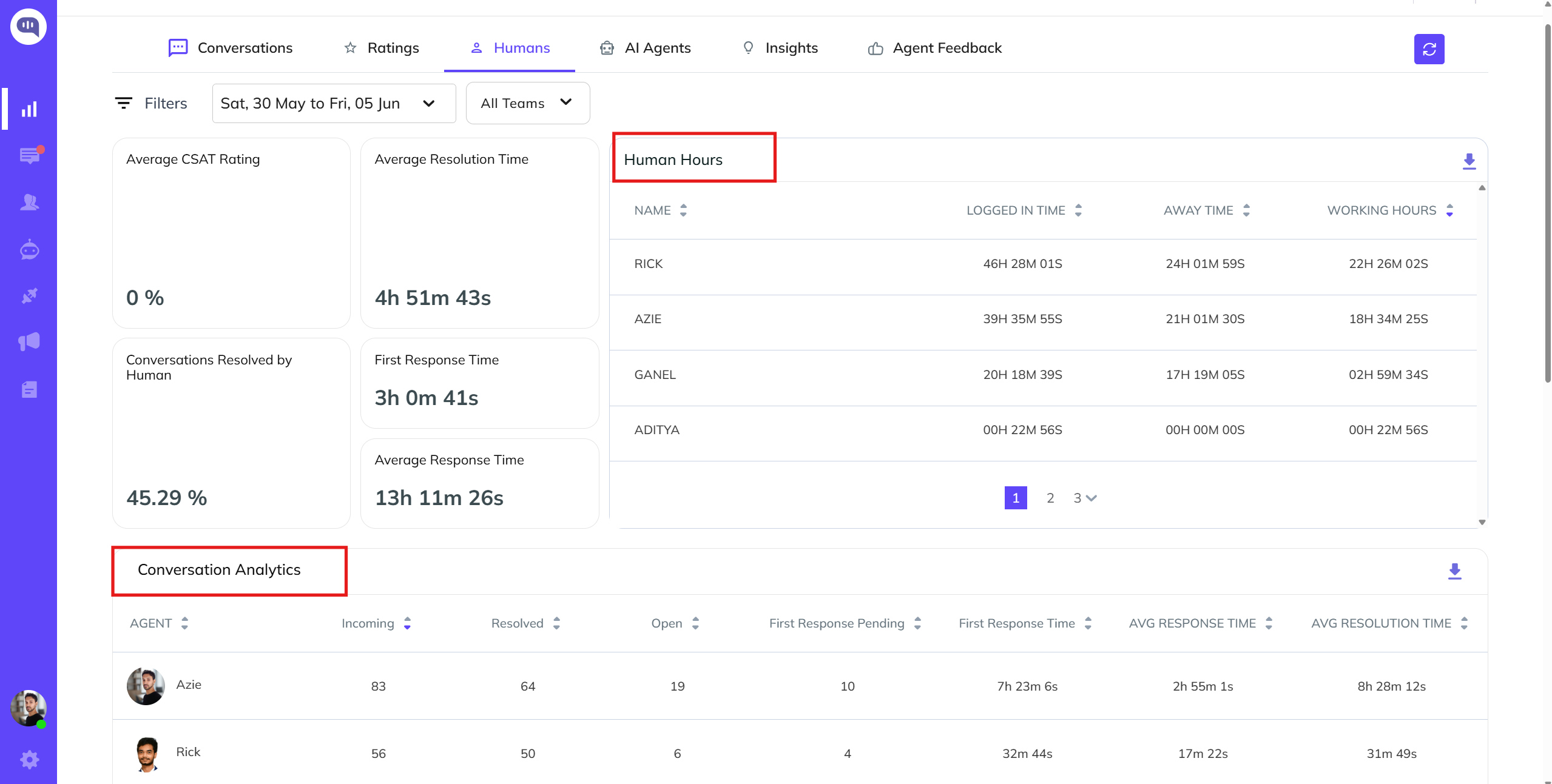The height and width of the screenshot is (784, 1552).
Task: Click the user profile avatar in sidebar
Action: click(x=28, y=708)
